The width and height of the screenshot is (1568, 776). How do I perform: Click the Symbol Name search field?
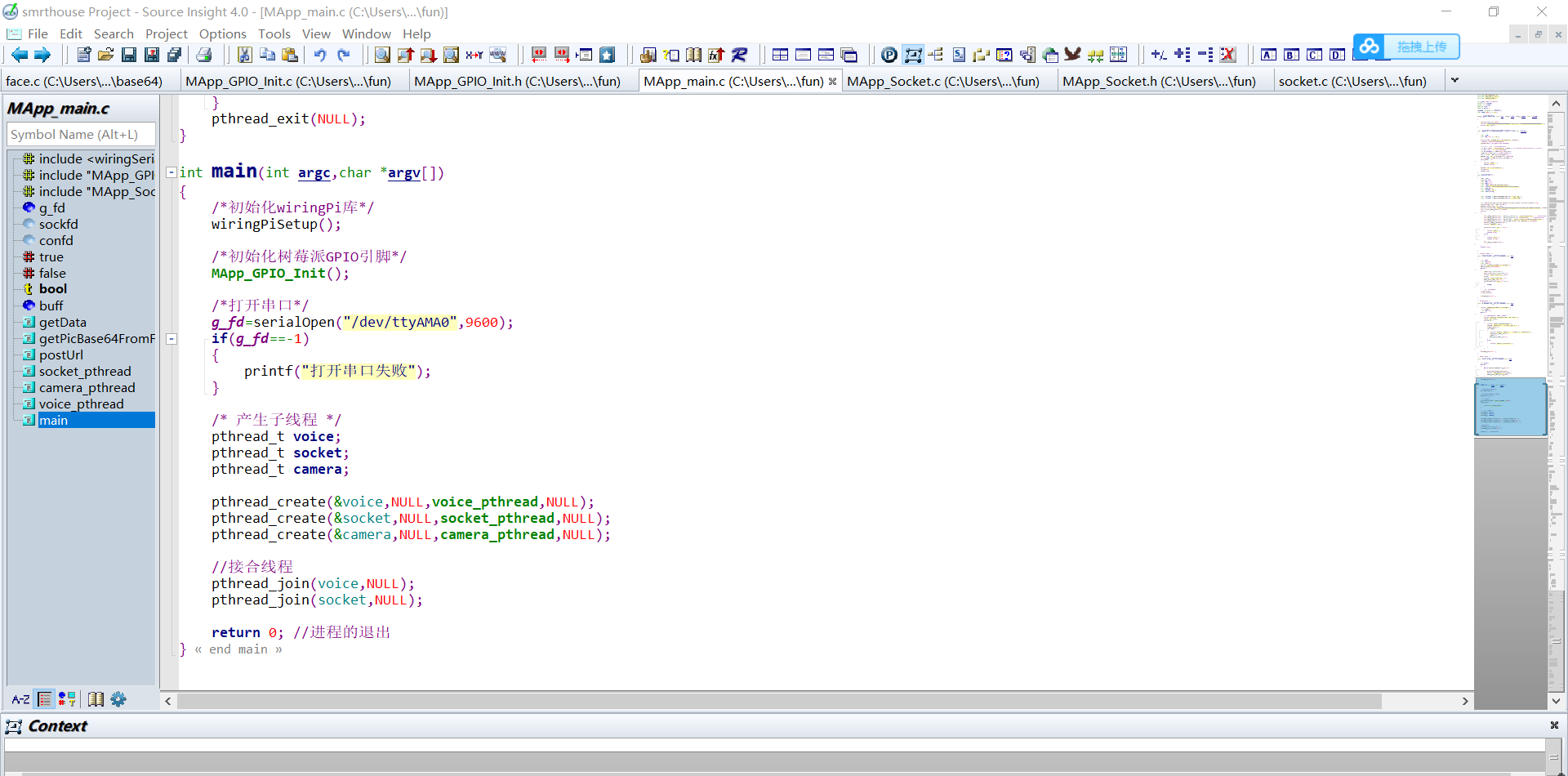click(x=81, y=134)
